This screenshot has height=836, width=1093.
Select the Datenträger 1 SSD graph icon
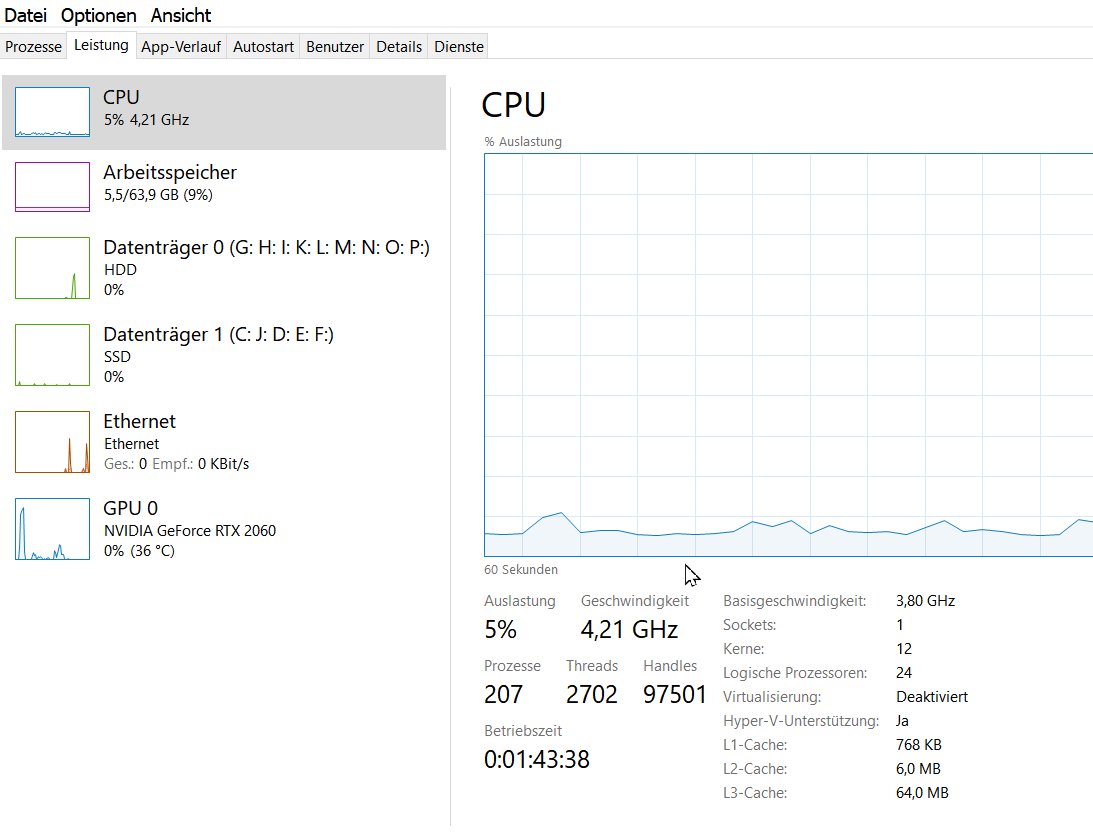click(52, 355)
